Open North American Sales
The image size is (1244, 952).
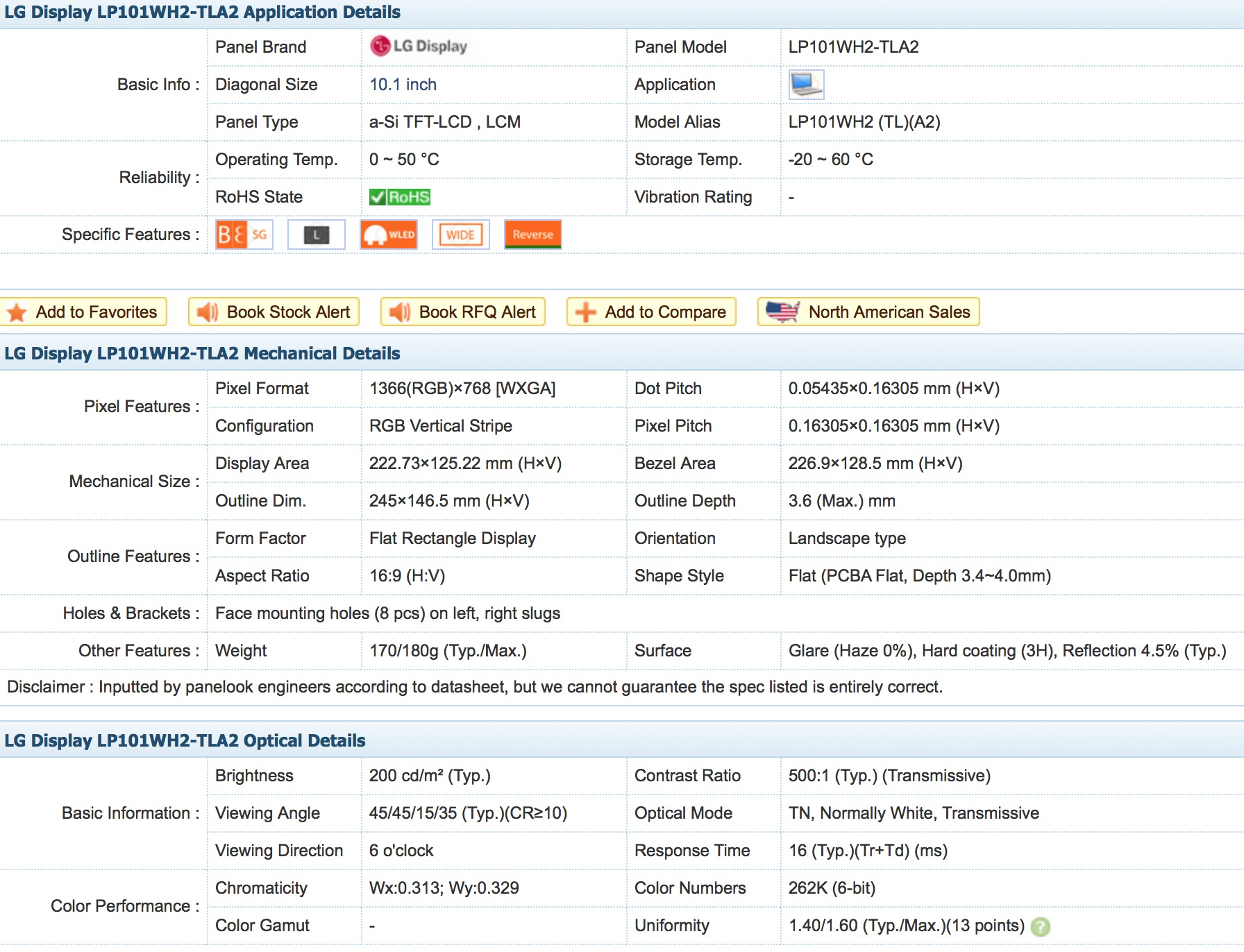click(868, 312)
